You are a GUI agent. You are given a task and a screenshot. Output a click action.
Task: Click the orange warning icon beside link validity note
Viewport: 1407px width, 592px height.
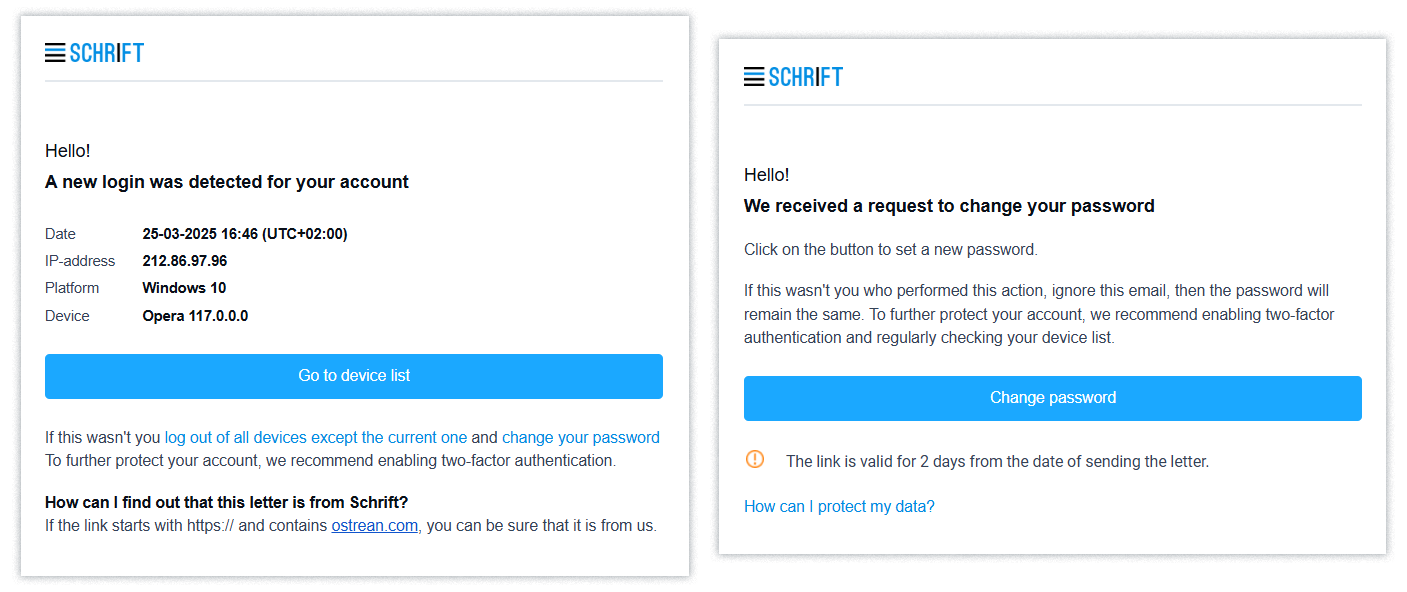755,459
